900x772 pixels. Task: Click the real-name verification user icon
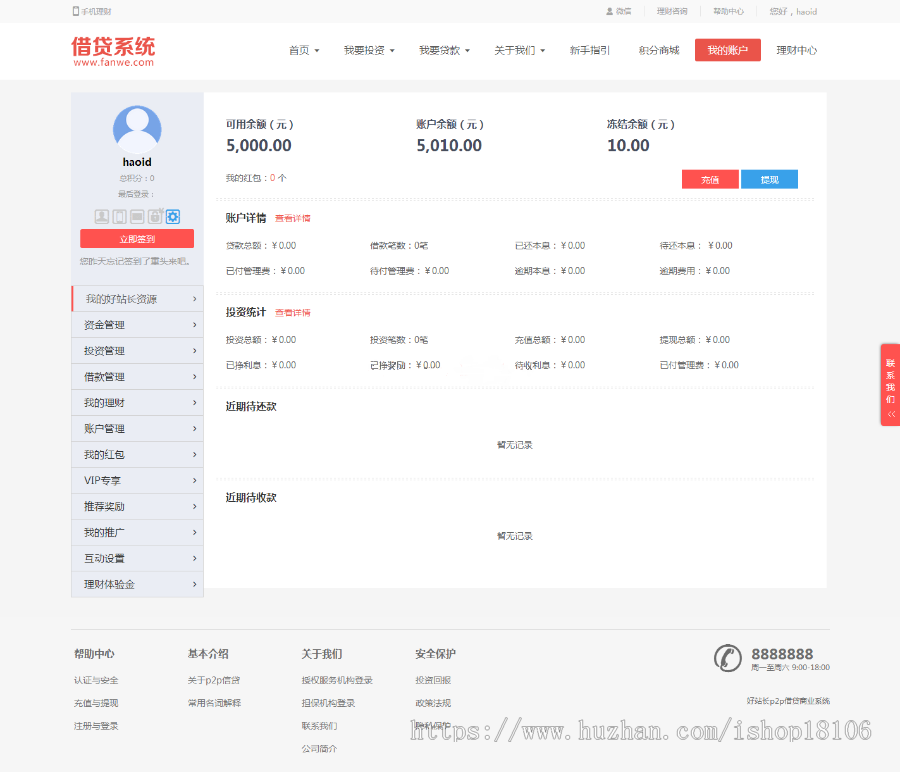tap(101, 216)
